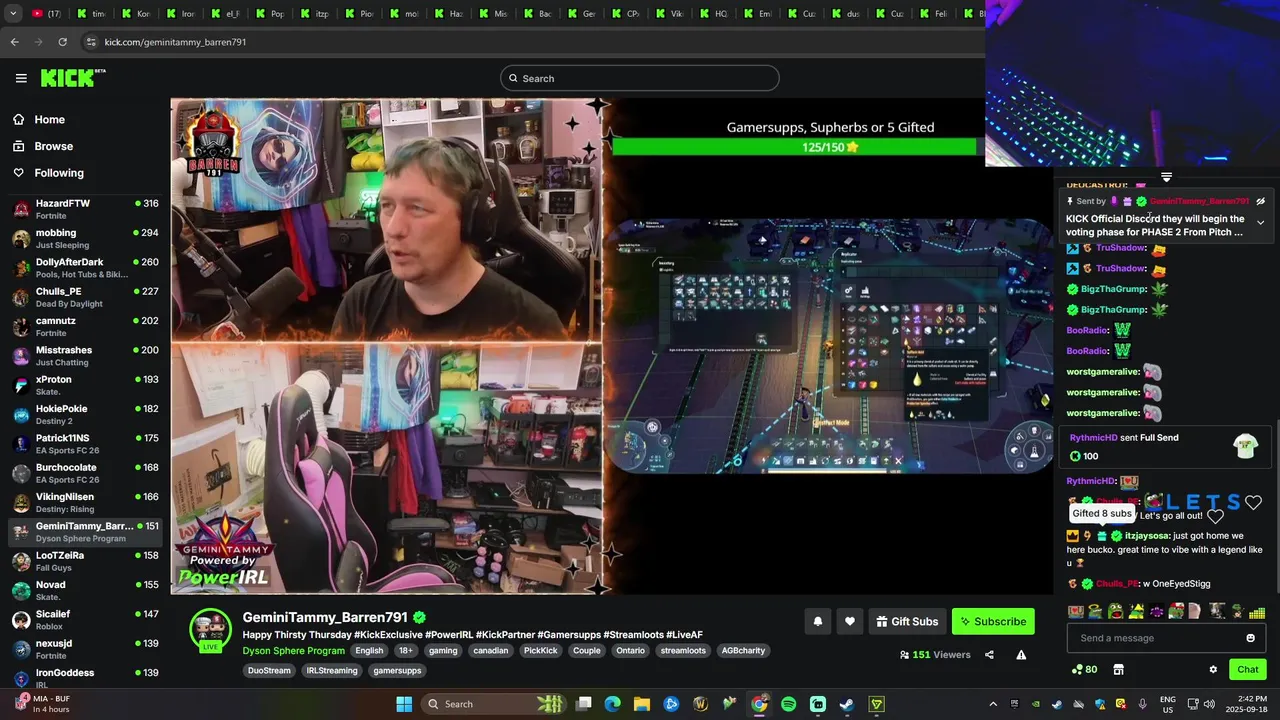Select the AGBcharity tag
The image size is (1280, 720).
(x=743, y=651)
